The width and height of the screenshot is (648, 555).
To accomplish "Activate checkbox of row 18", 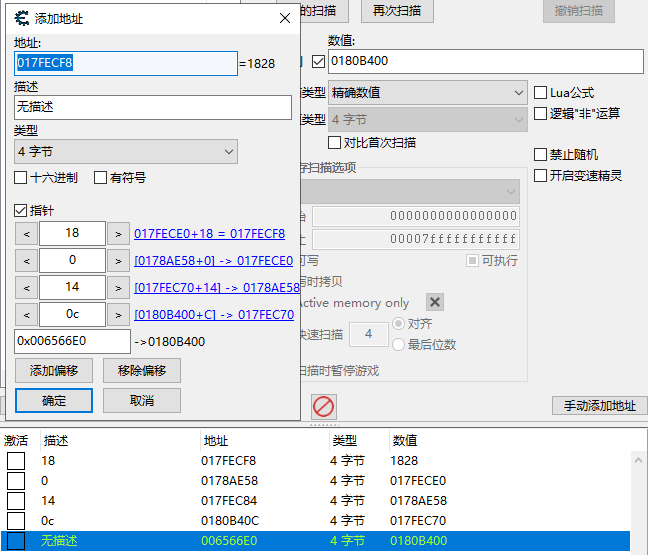I will click(x=16, y=460).
